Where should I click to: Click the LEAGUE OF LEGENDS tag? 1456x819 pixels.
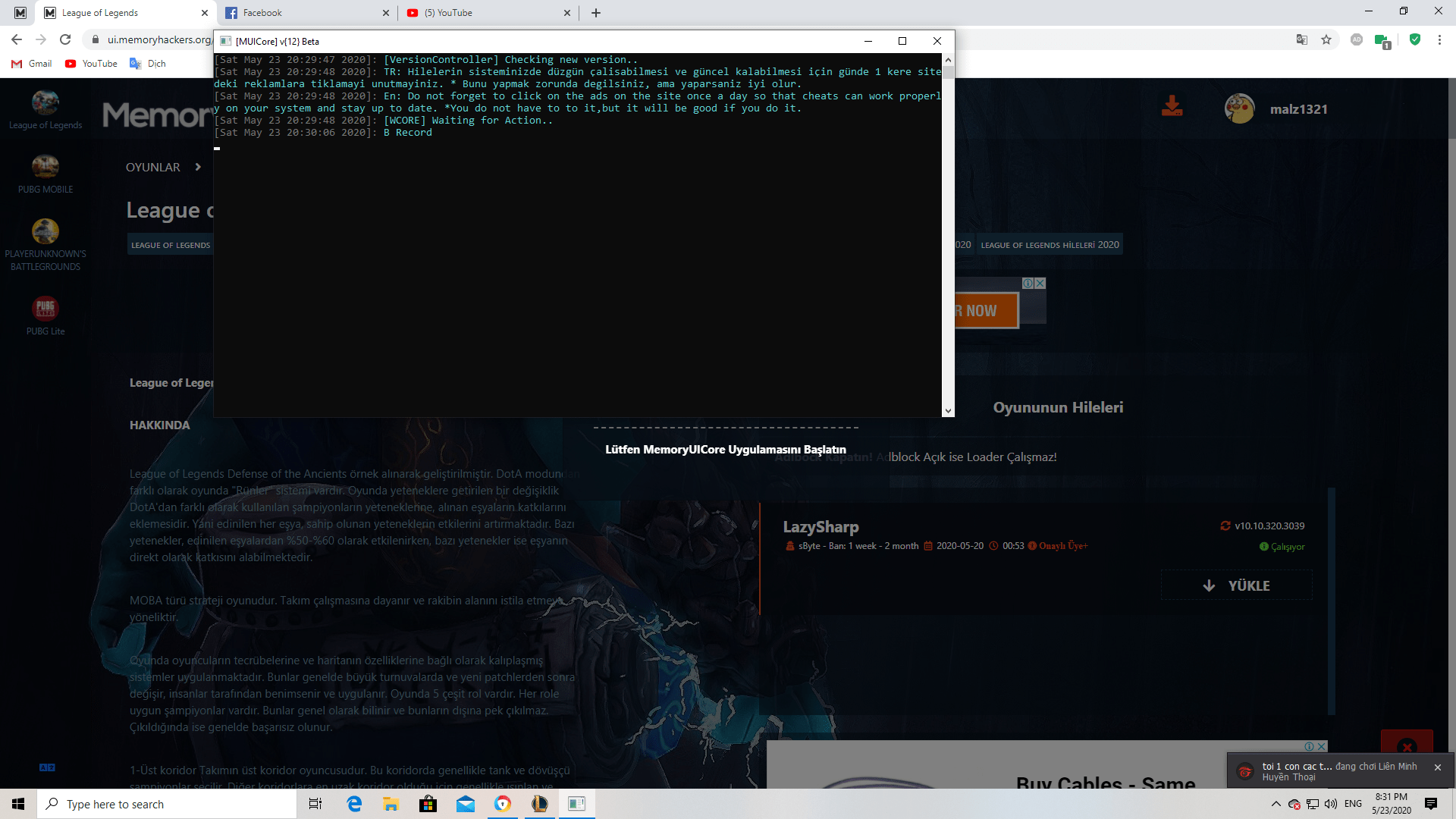coord(171,245)
